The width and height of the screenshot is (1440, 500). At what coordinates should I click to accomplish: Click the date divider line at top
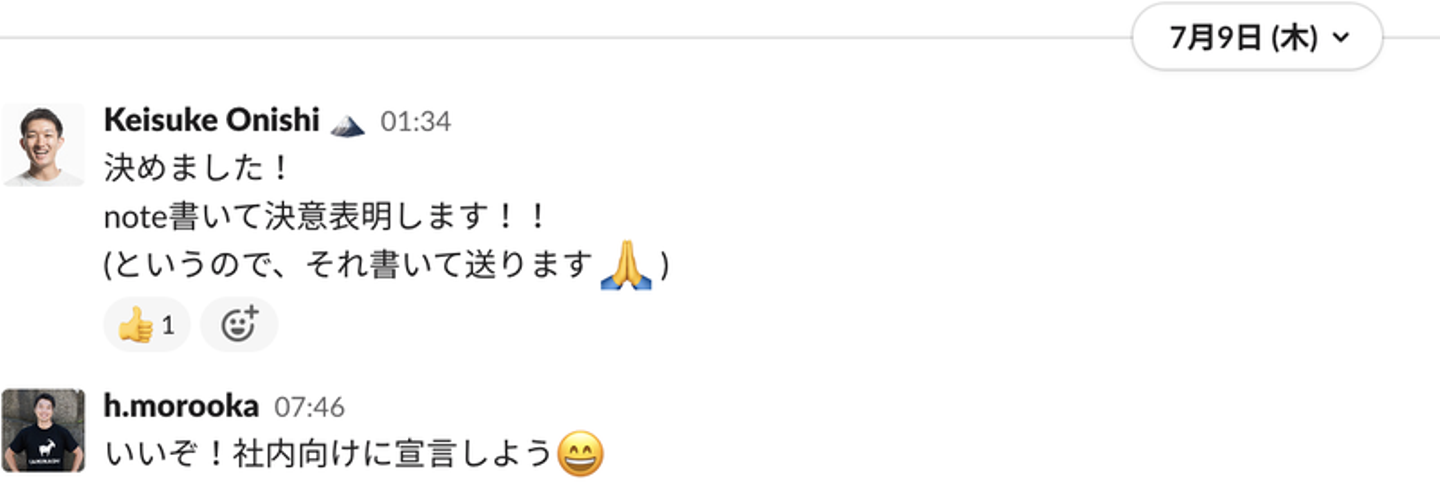[x=565, y=38]
